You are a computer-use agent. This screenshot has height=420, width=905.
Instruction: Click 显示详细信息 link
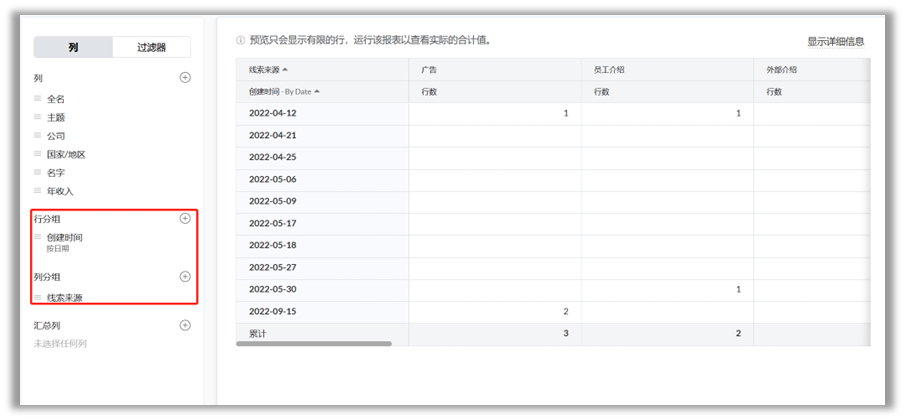click(835, 42)
